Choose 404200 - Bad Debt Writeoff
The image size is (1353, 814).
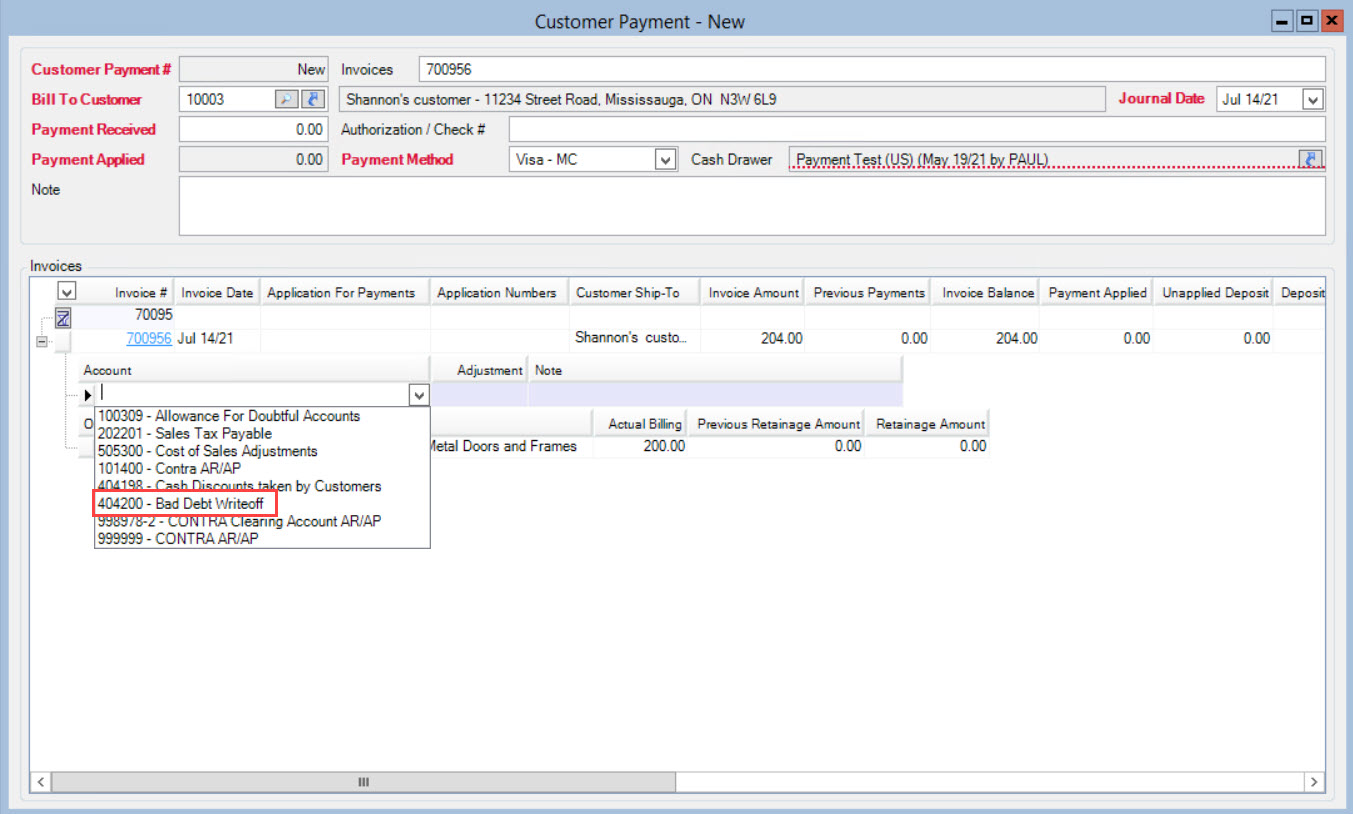(x=180, y=504)
